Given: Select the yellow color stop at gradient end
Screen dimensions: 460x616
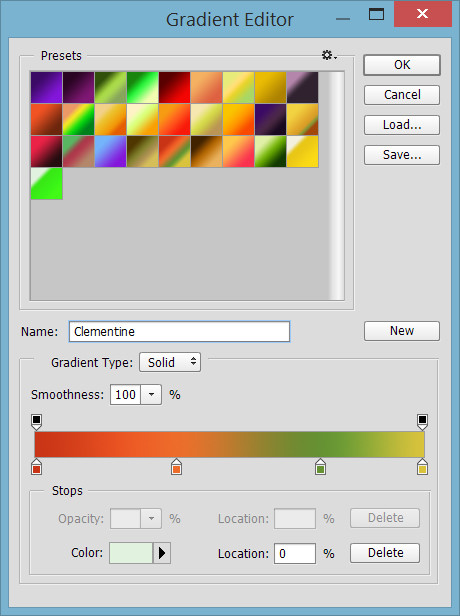Looking at the screenshot, I should 422,467.
